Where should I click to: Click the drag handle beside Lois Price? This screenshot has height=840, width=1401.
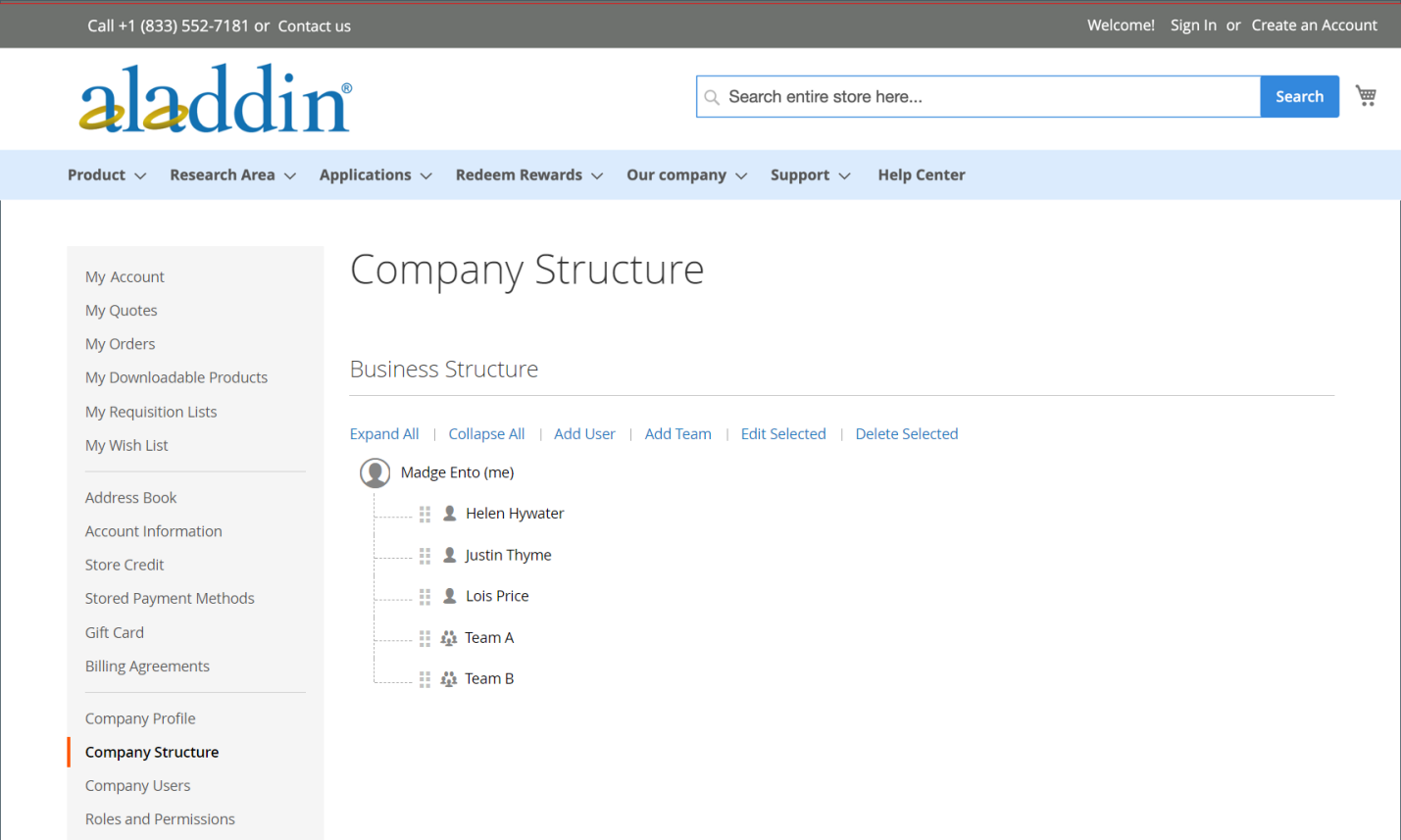coord(425,596)
